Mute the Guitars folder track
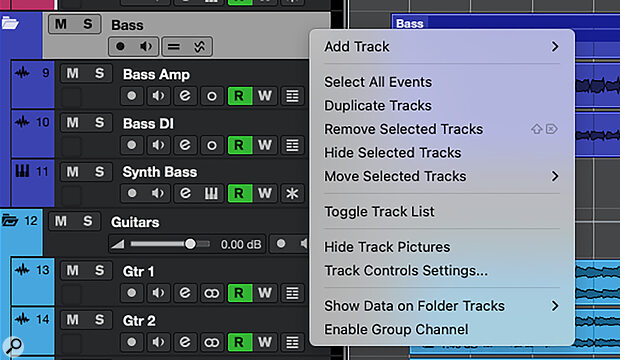The width and height of the screenshot is (620, 360). [x=61, y=221]
